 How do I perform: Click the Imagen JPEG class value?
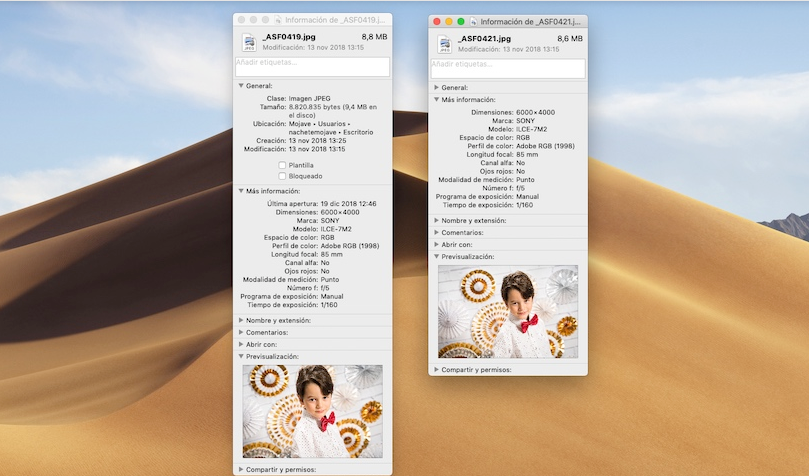(310, 99)
